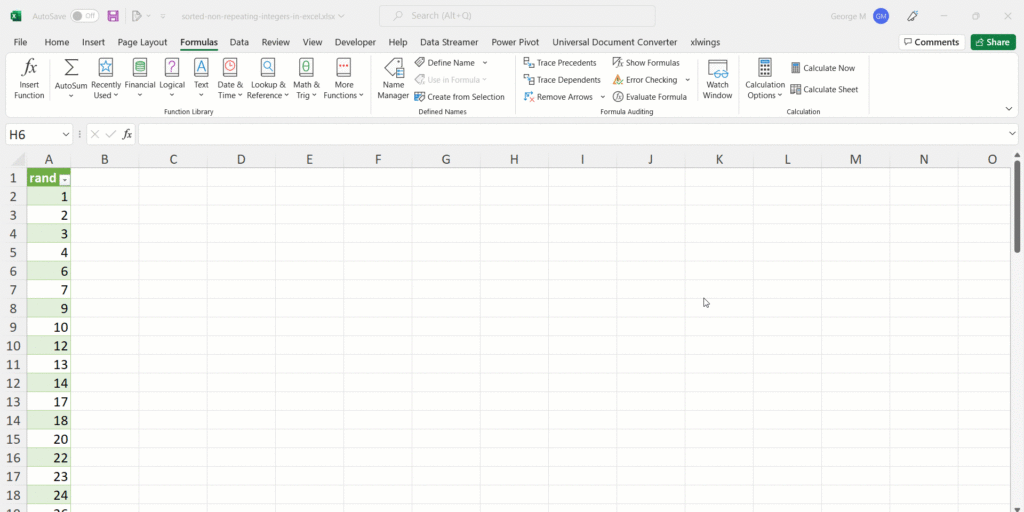This screenshot has width=1024, height=512.
Task: Open the rand column filter dropdown
Action: point(65,179)
